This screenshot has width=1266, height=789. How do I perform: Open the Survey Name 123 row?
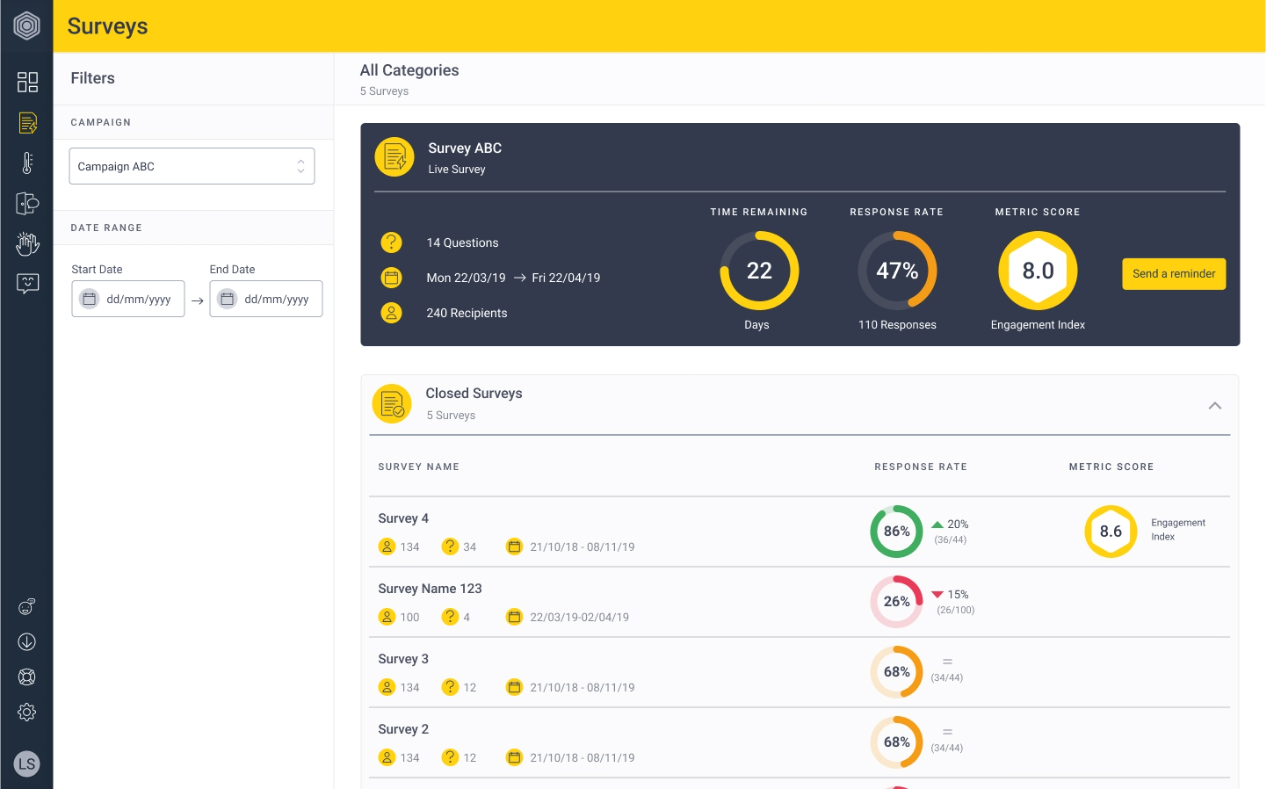[x=799, y=602]
